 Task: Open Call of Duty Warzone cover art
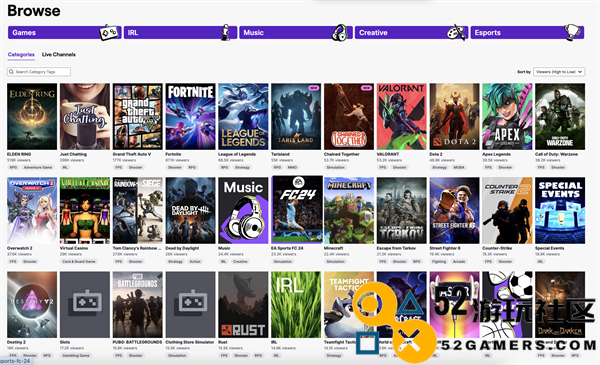click(x=560, y=116)
